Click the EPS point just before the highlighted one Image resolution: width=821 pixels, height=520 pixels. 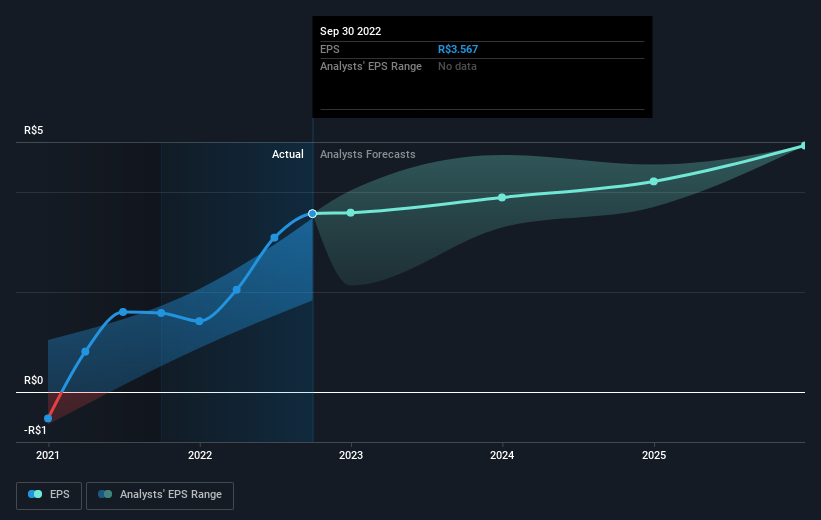point(274,238)
